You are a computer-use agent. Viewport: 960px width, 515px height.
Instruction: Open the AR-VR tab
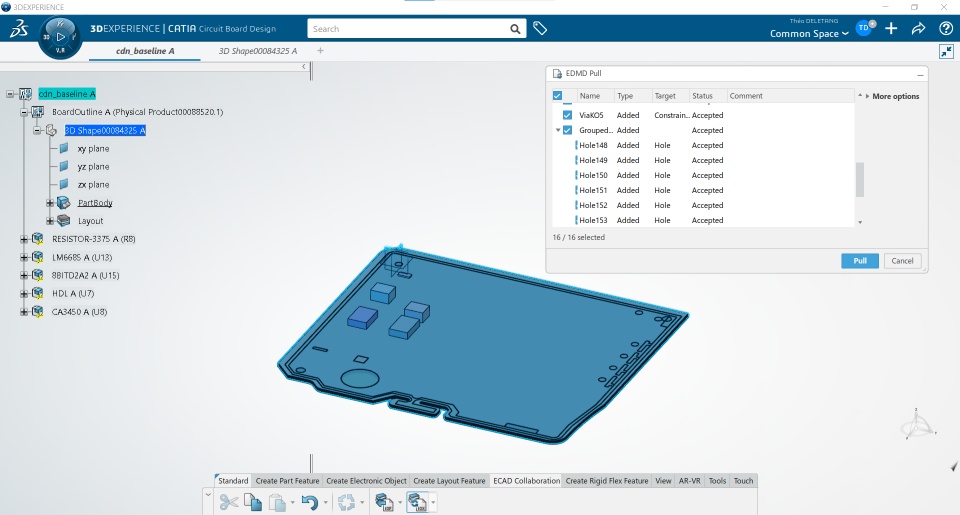click(689, 481)
